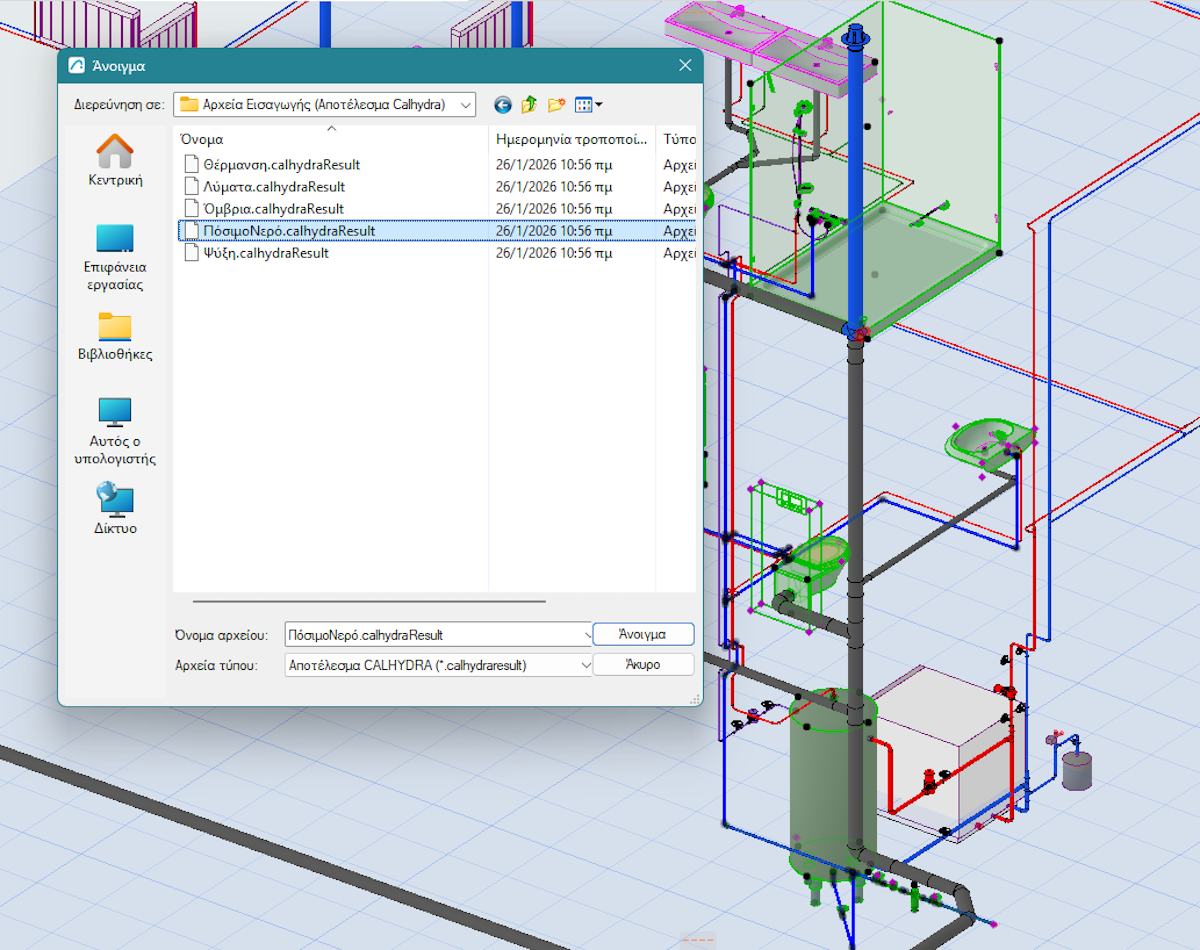Choose the Όμβρια.calhydraResult file
This screenshot has width=1200, height=950.
pos(273,209)
